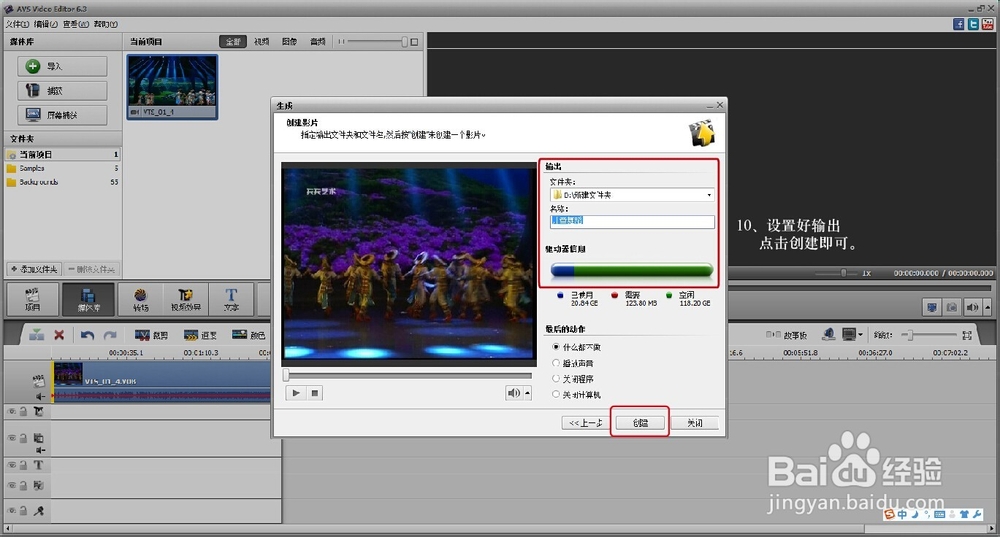Toggle eye visibility on video effects track

(x=11, y=412)
